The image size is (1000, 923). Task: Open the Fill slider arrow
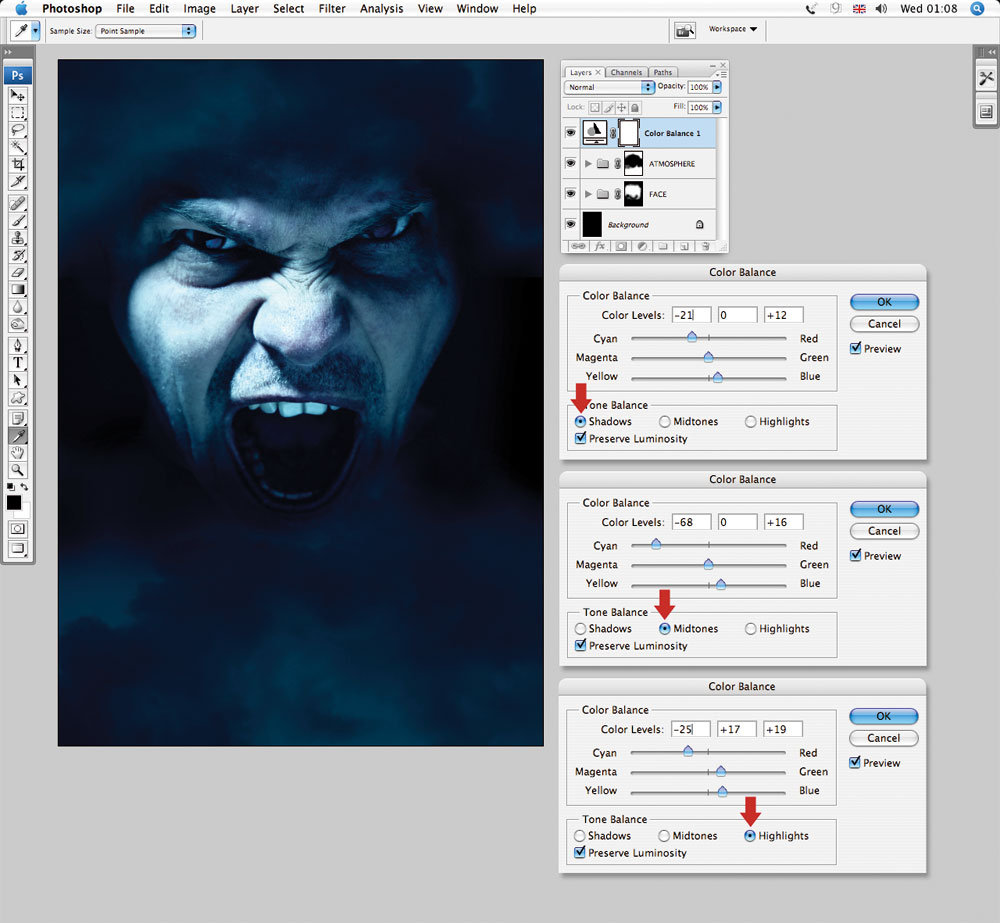(717, 107)
